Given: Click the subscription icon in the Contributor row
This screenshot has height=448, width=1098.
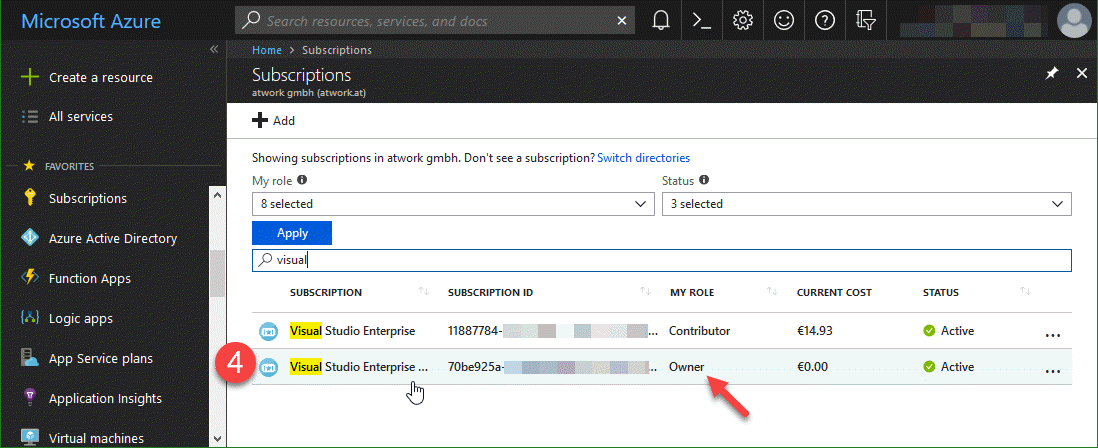Looking at the screenshot, I should tap(268, 331).
